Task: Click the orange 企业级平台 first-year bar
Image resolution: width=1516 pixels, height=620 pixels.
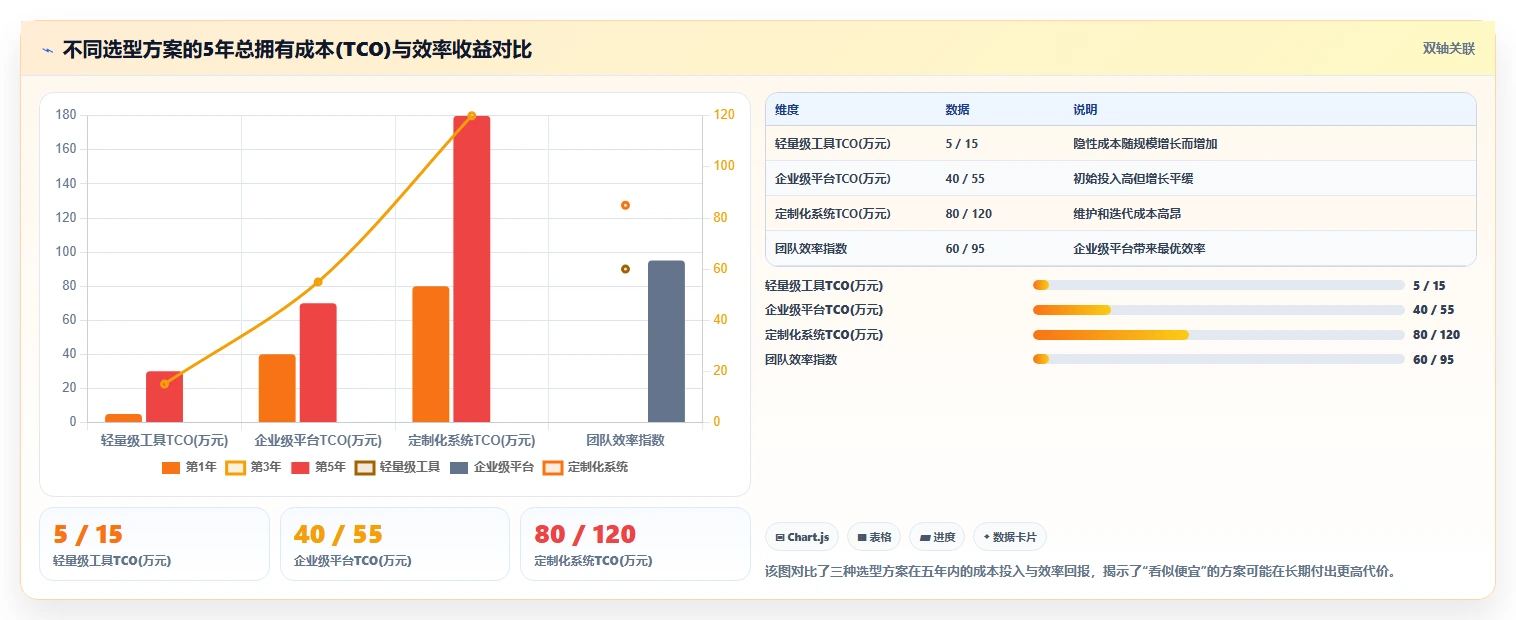Action: click(x=277, y=388)
